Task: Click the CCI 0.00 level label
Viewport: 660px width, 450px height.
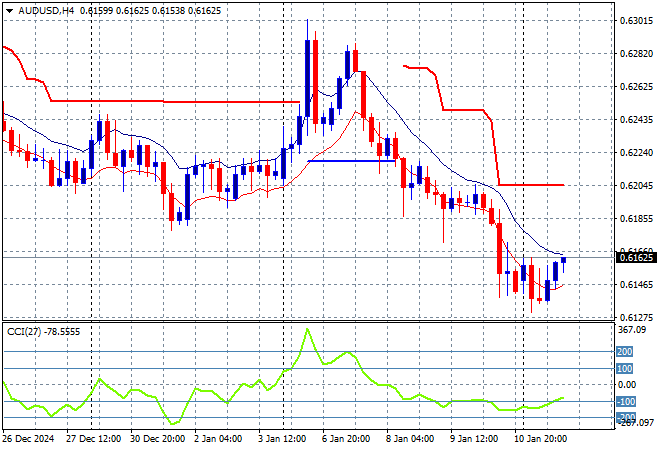Action: 627,385
